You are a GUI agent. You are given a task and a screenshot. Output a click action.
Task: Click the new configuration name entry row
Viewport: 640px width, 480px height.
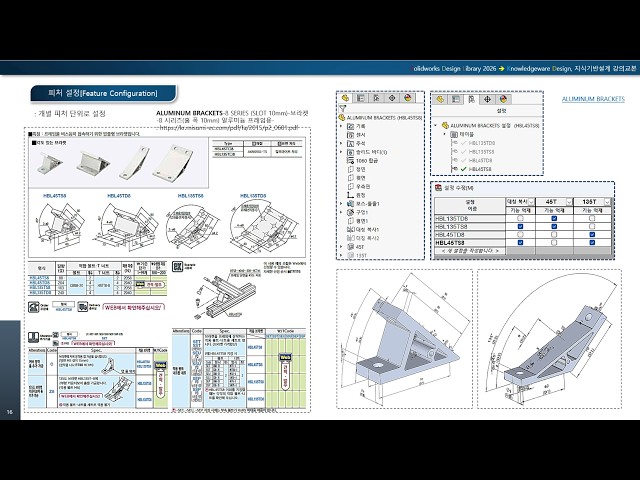click(470, 251)
